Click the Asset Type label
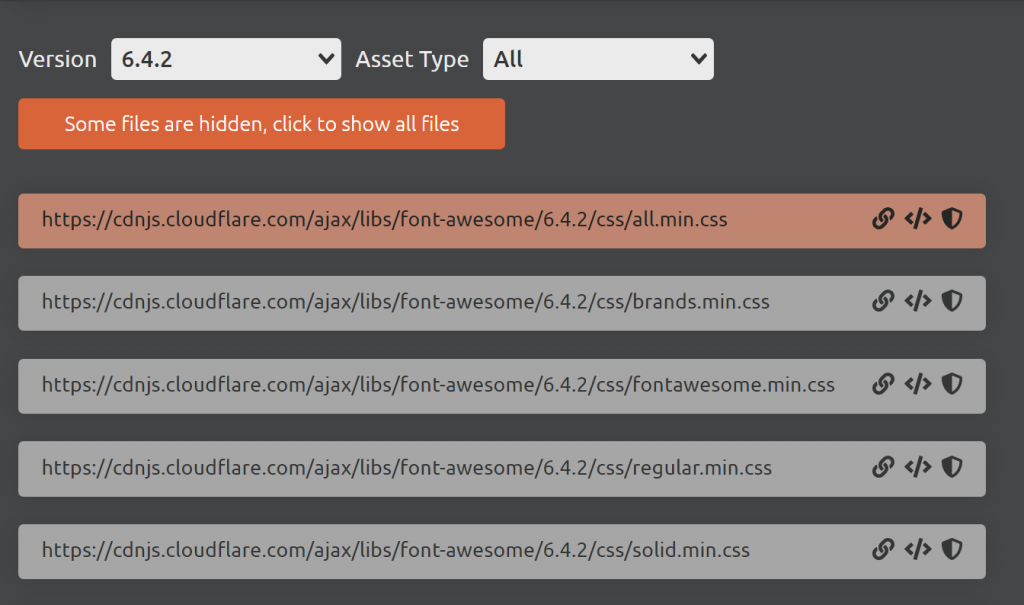This screenshot has width=1024, height=605. tap(412, 59)
